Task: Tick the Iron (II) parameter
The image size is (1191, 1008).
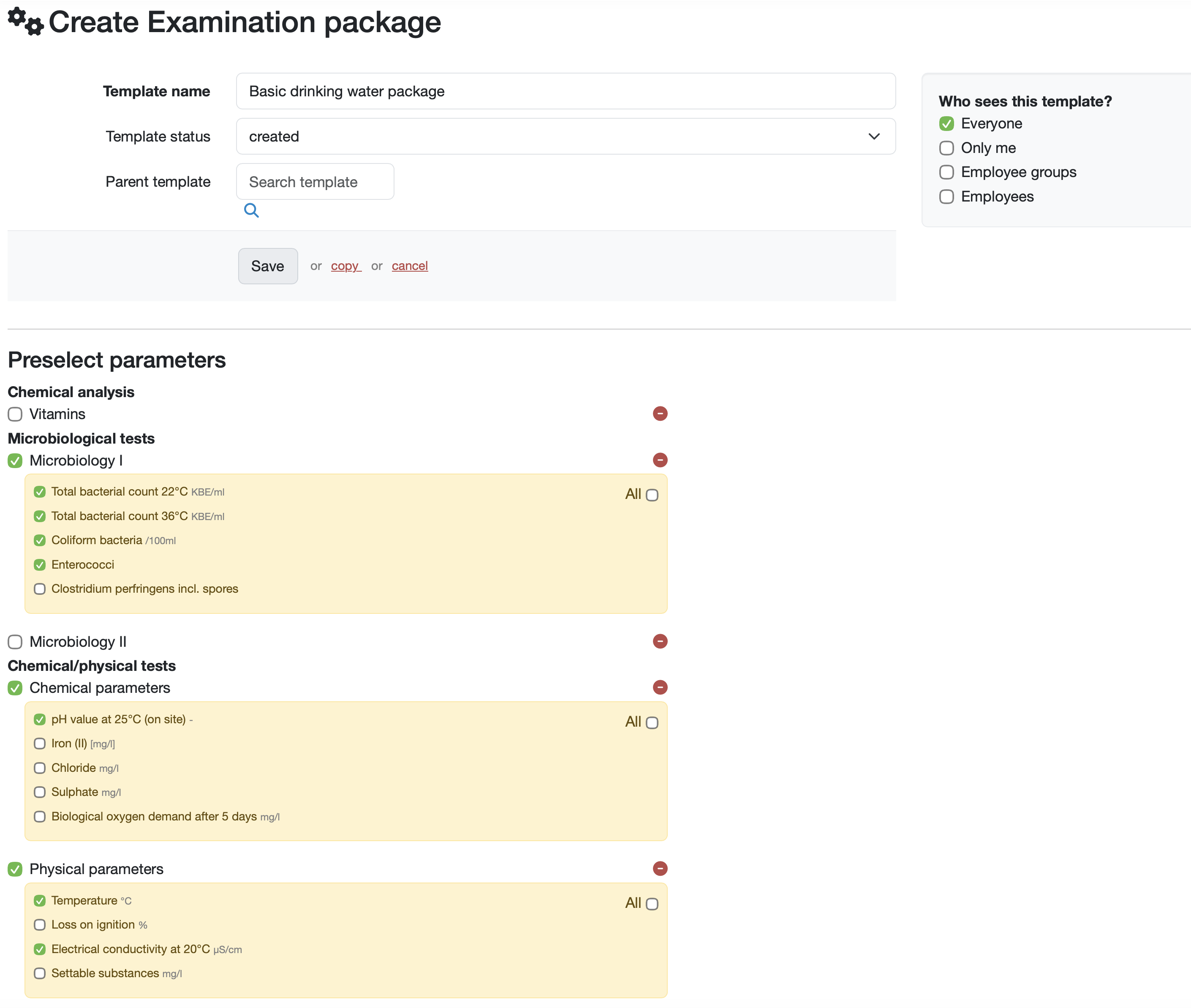Action: tap(39, 744)
